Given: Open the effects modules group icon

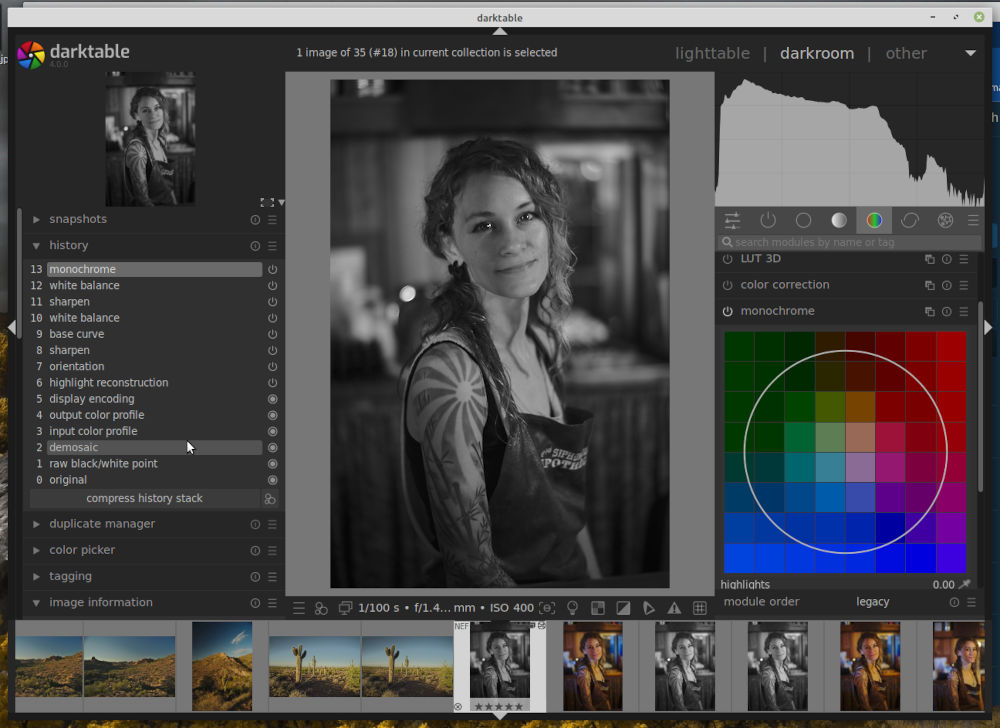Looking at the screenshot, I should (x=945, y=221).
